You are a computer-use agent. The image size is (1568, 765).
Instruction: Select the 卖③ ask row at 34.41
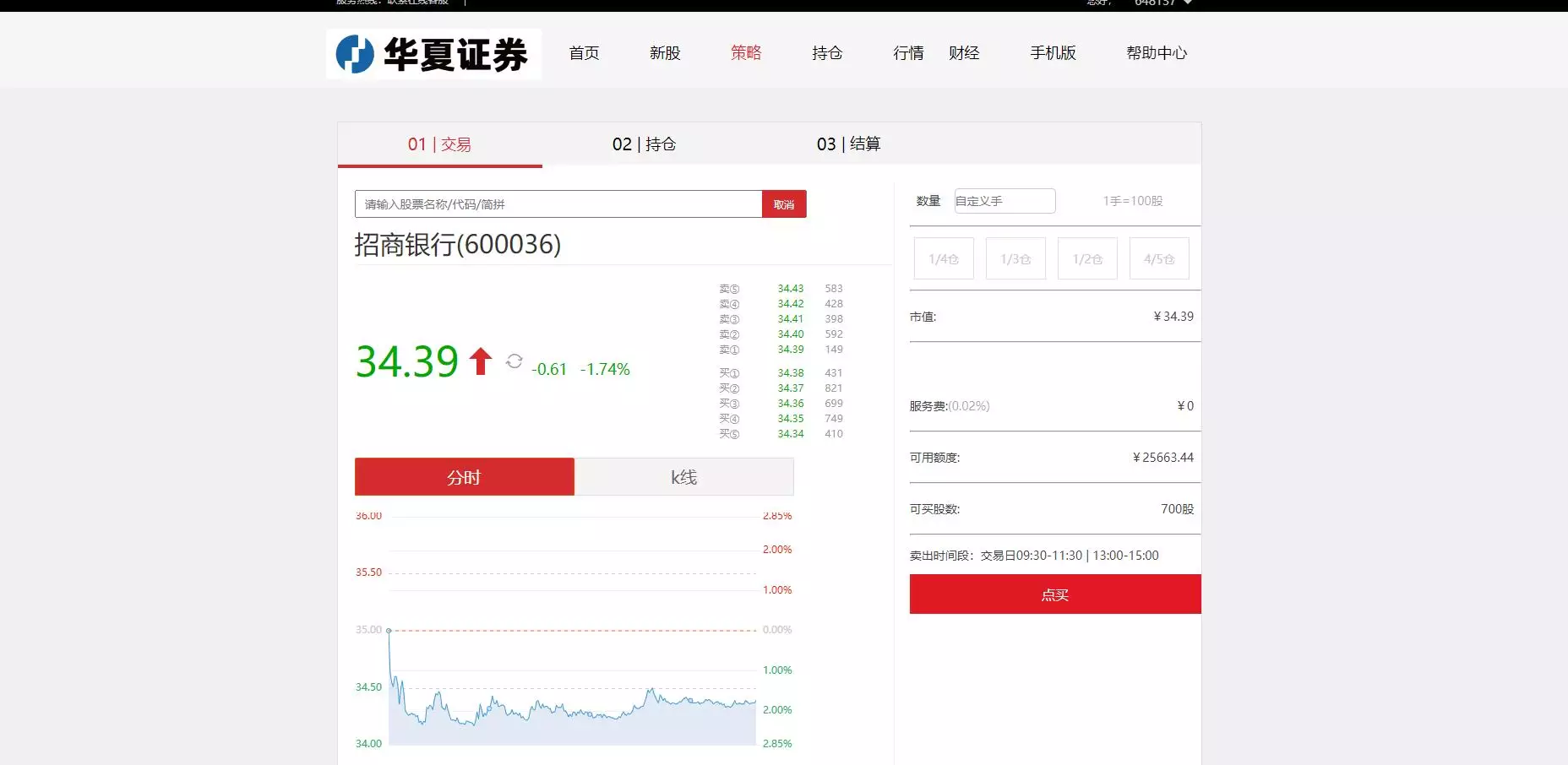coord(781,319)
